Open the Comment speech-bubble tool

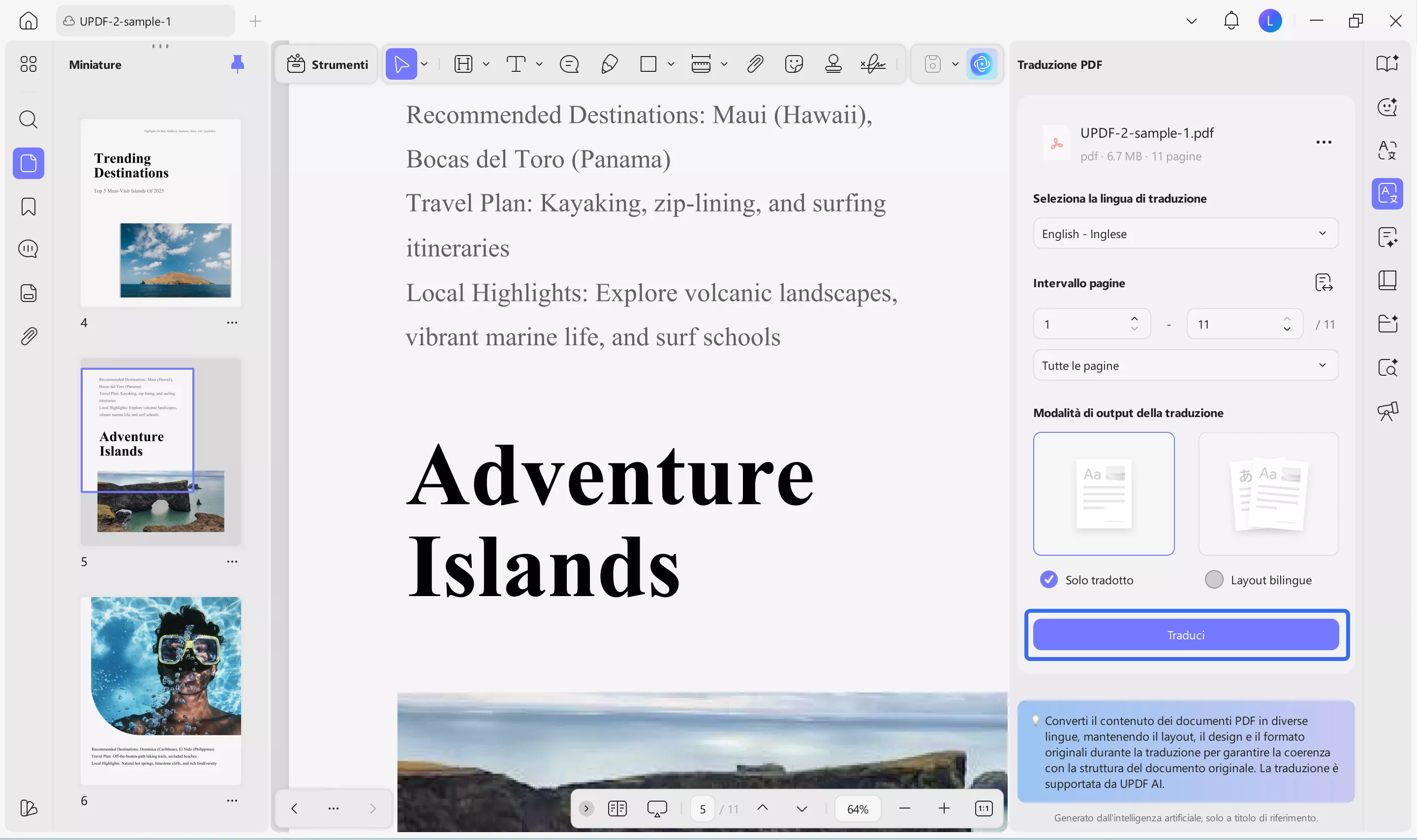point(569,64)
